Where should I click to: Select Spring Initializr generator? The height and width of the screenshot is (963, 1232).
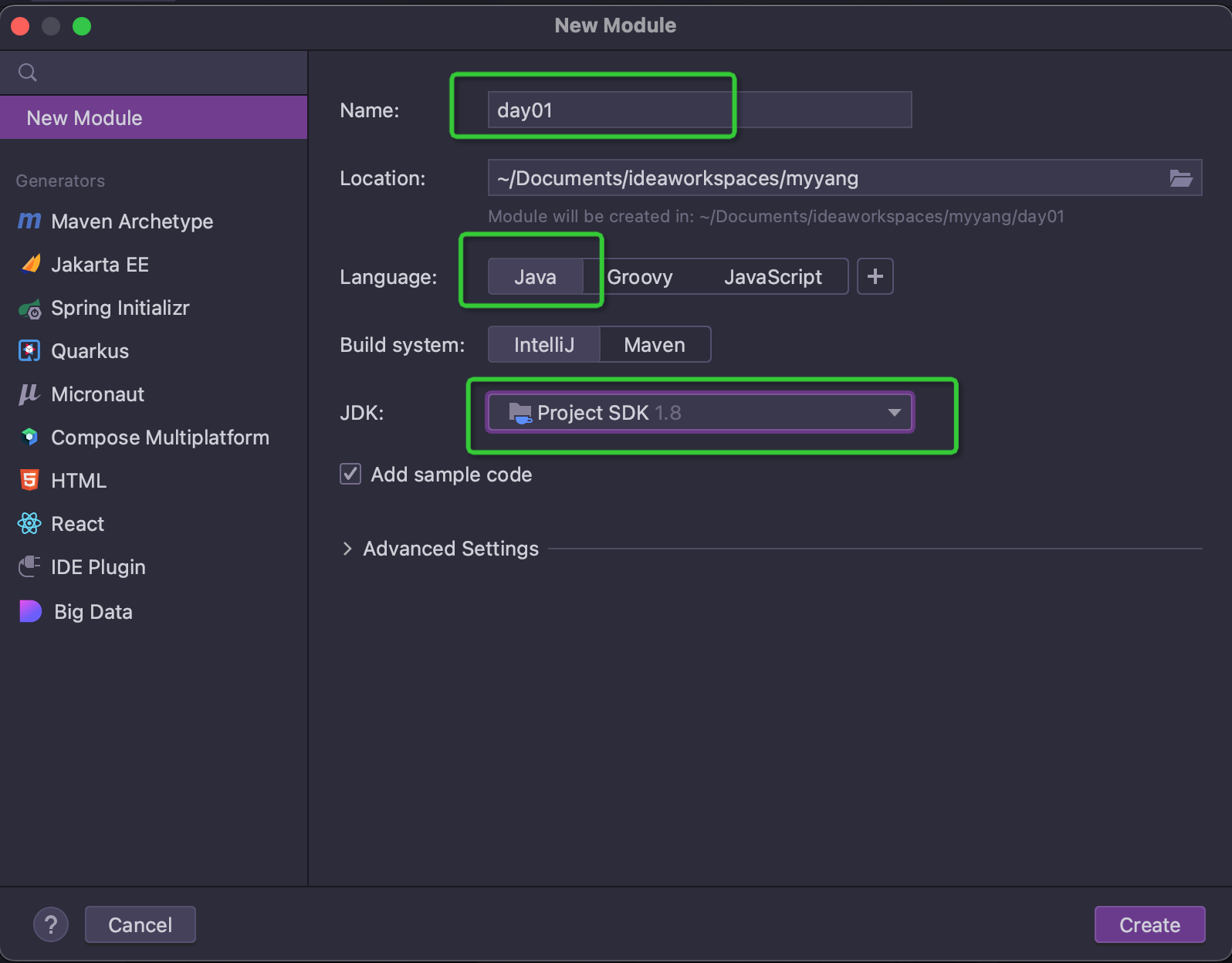pyautogui.click(x=154, y=308)
